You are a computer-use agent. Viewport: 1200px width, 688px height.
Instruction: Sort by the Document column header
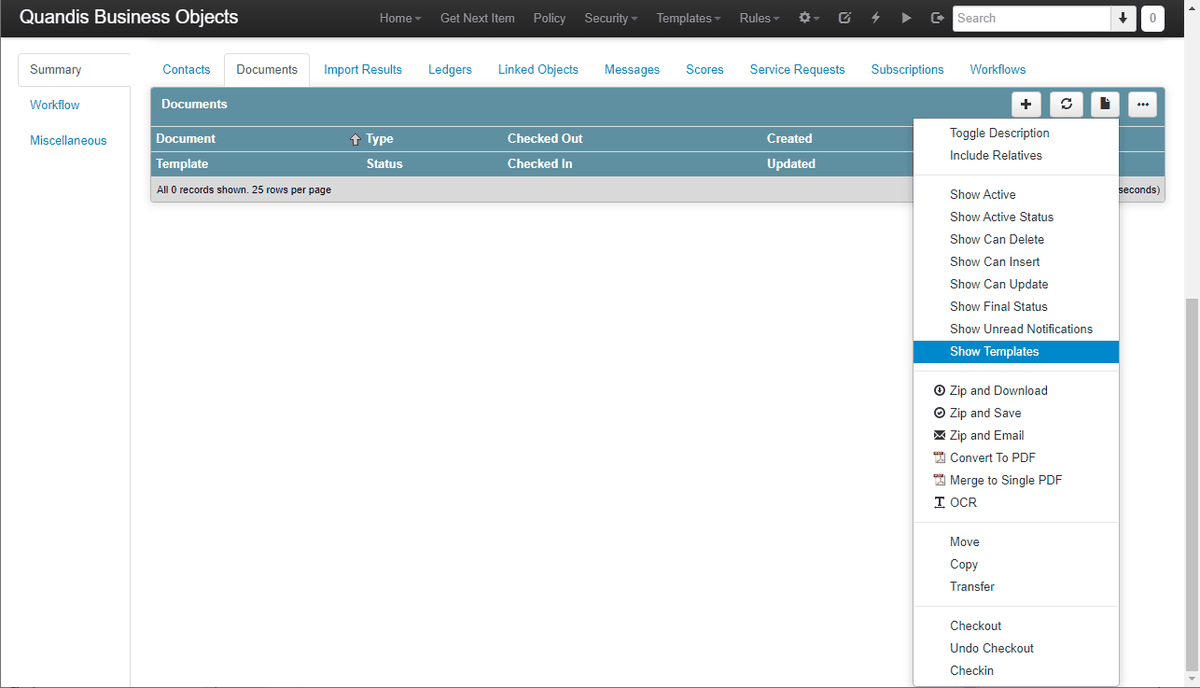186,139
